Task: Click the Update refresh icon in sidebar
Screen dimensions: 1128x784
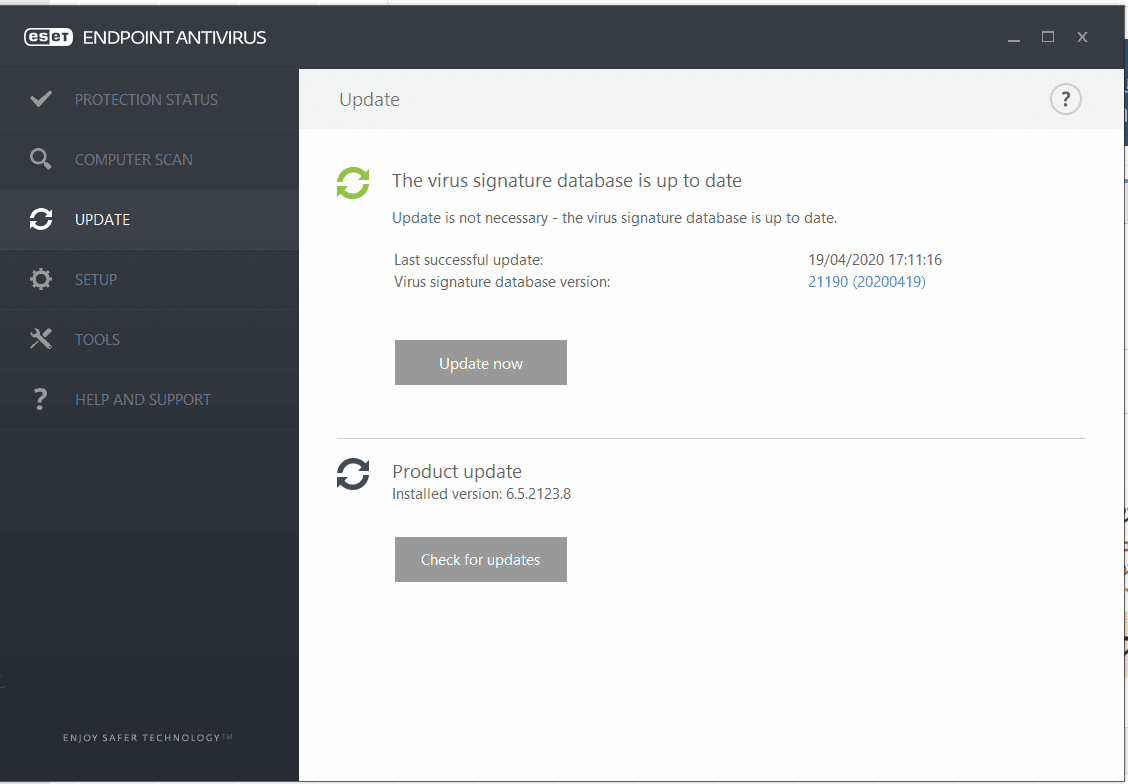Action: [40, 219]
